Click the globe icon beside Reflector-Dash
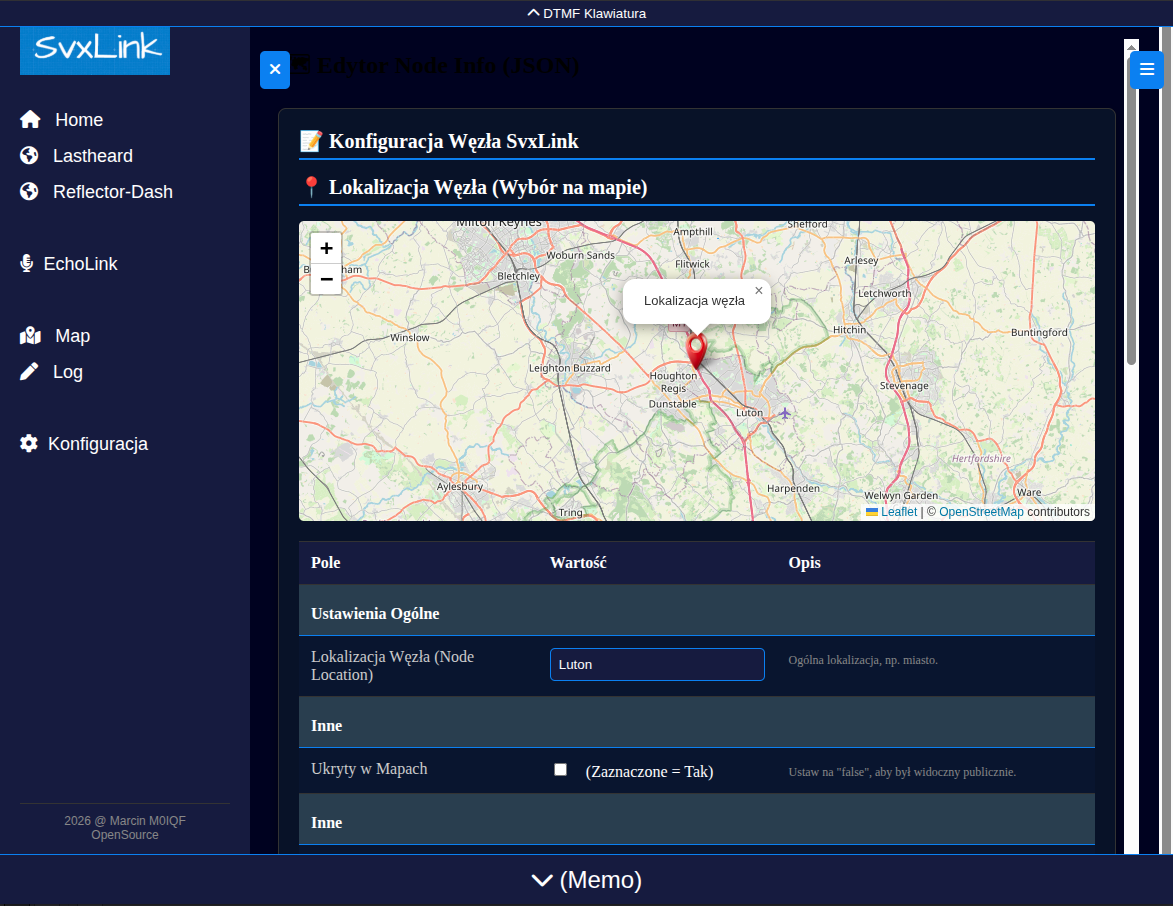The height and width of the screenshot is (906, 1173). 29,192
